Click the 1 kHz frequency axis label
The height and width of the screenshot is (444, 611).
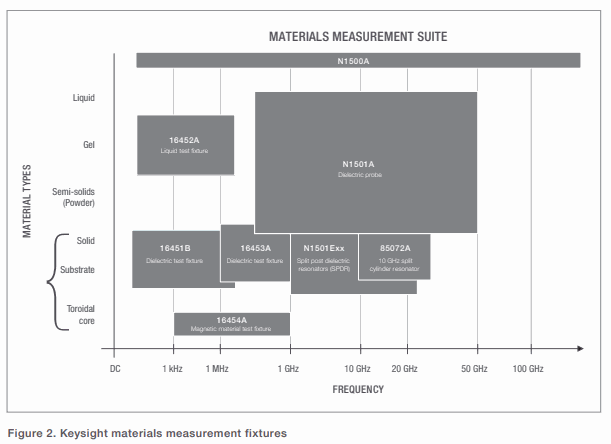point(173,369)
